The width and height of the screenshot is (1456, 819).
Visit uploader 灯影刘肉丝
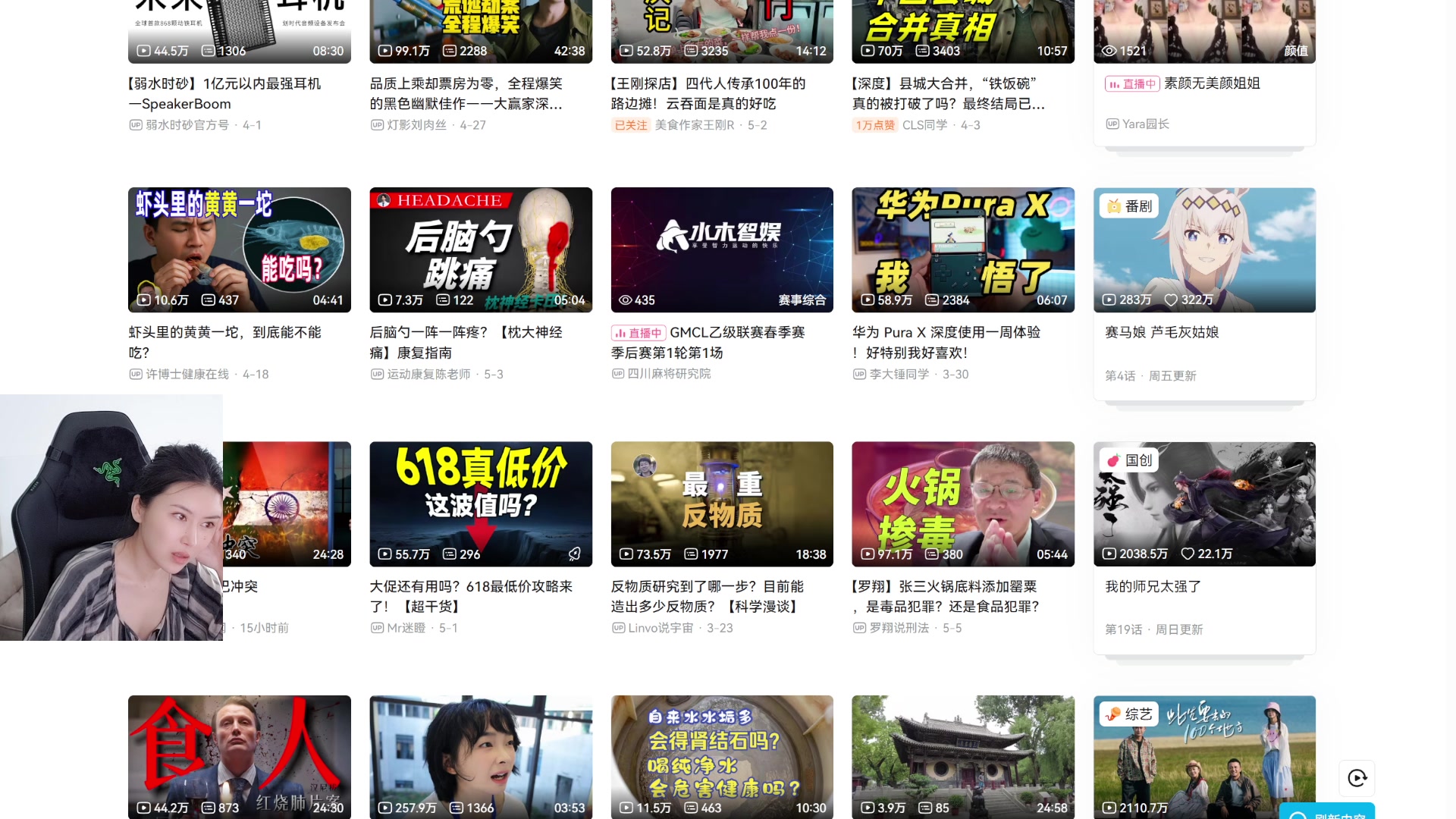point(416,125)
